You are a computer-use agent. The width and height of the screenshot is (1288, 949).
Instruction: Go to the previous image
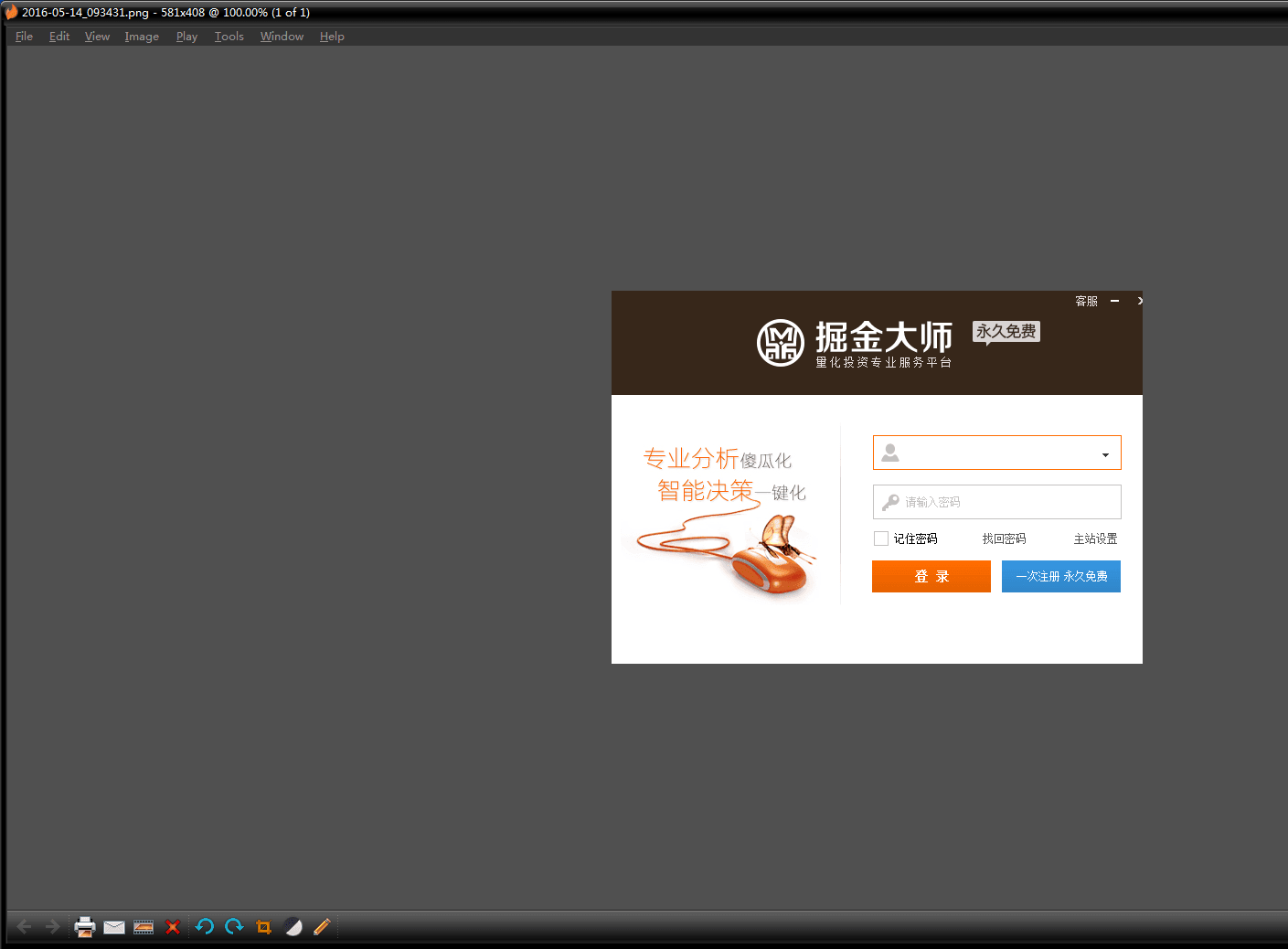click(x=23, y=926)
